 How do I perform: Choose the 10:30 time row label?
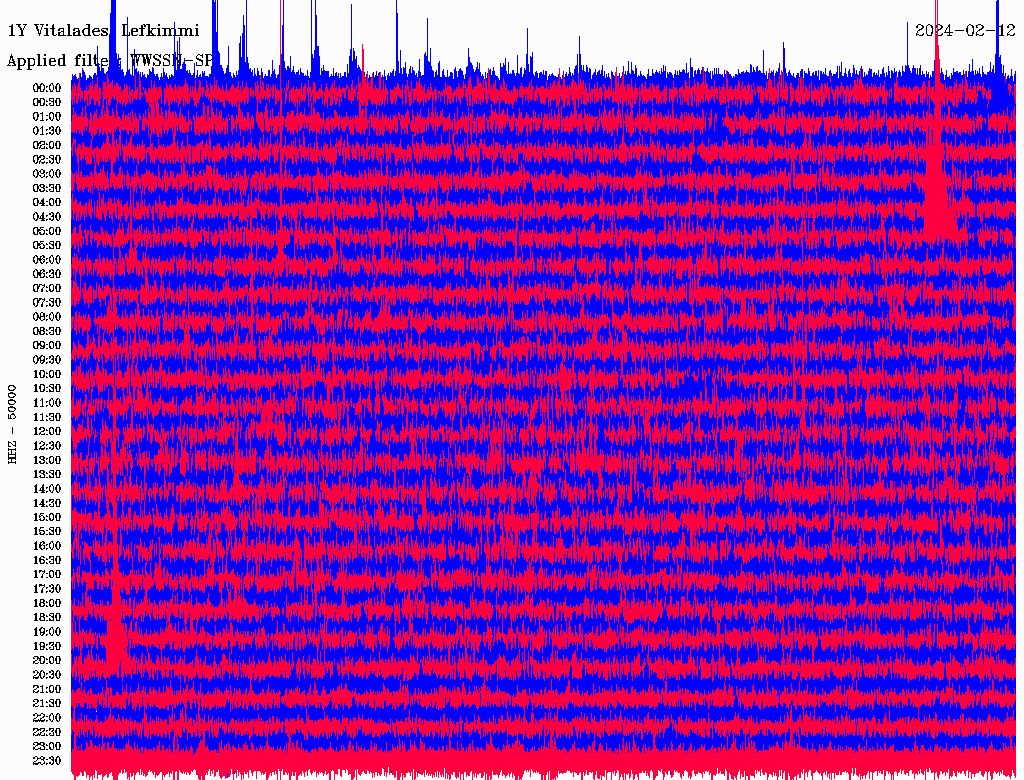coord(47,389)
